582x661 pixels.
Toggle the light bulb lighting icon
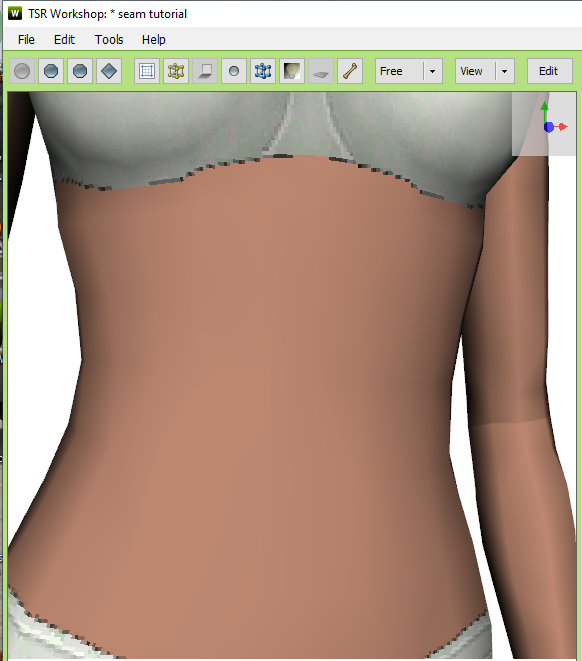(x=292, y=71)
